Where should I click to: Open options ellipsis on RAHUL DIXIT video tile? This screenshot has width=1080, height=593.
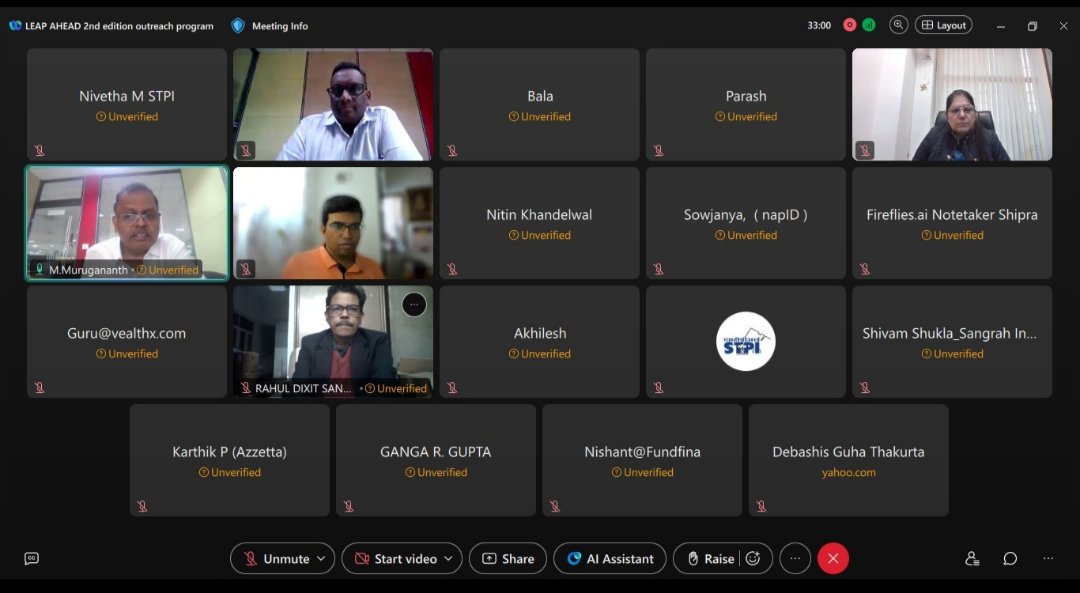[x=414, y=304]
